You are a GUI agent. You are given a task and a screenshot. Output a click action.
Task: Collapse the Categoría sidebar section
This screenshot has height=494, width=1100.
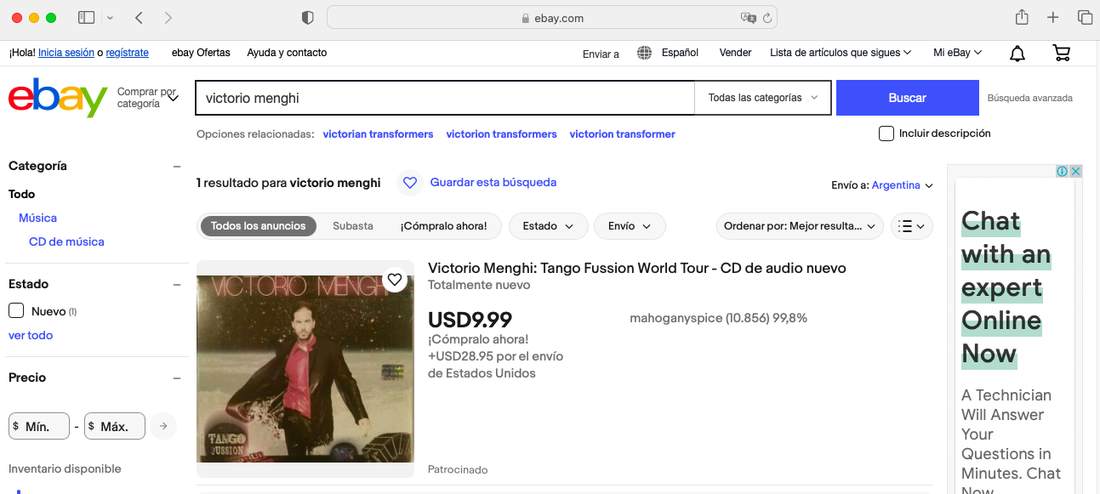tap(177, 166)
